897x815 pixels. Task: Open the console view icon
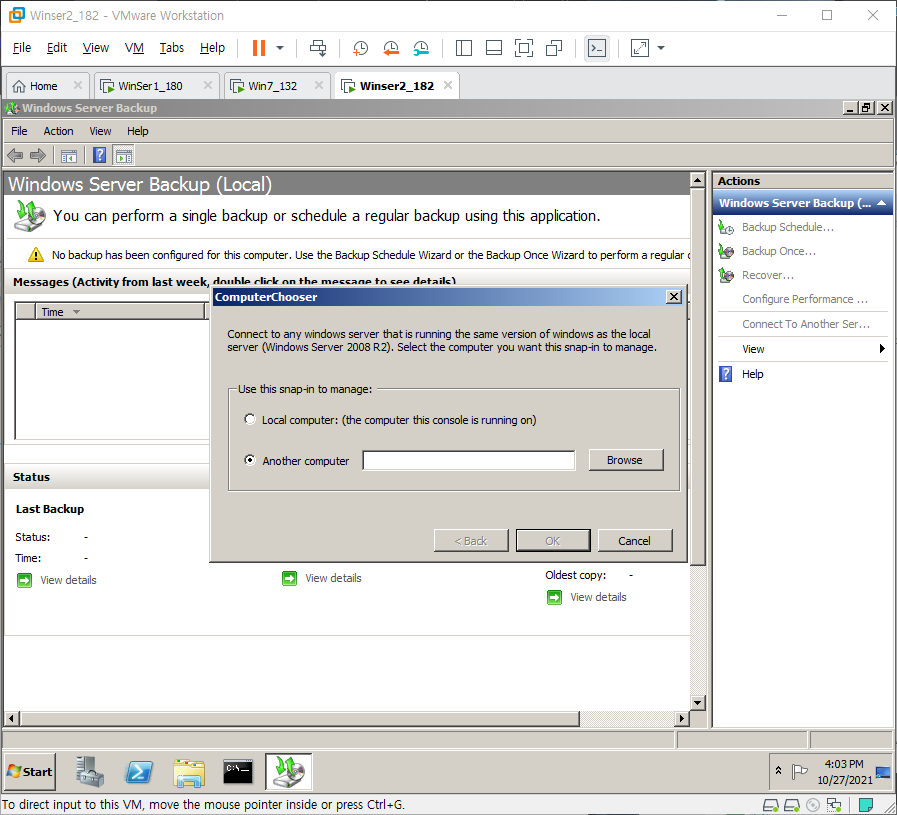pyautogui.click(x=597, y=48)
